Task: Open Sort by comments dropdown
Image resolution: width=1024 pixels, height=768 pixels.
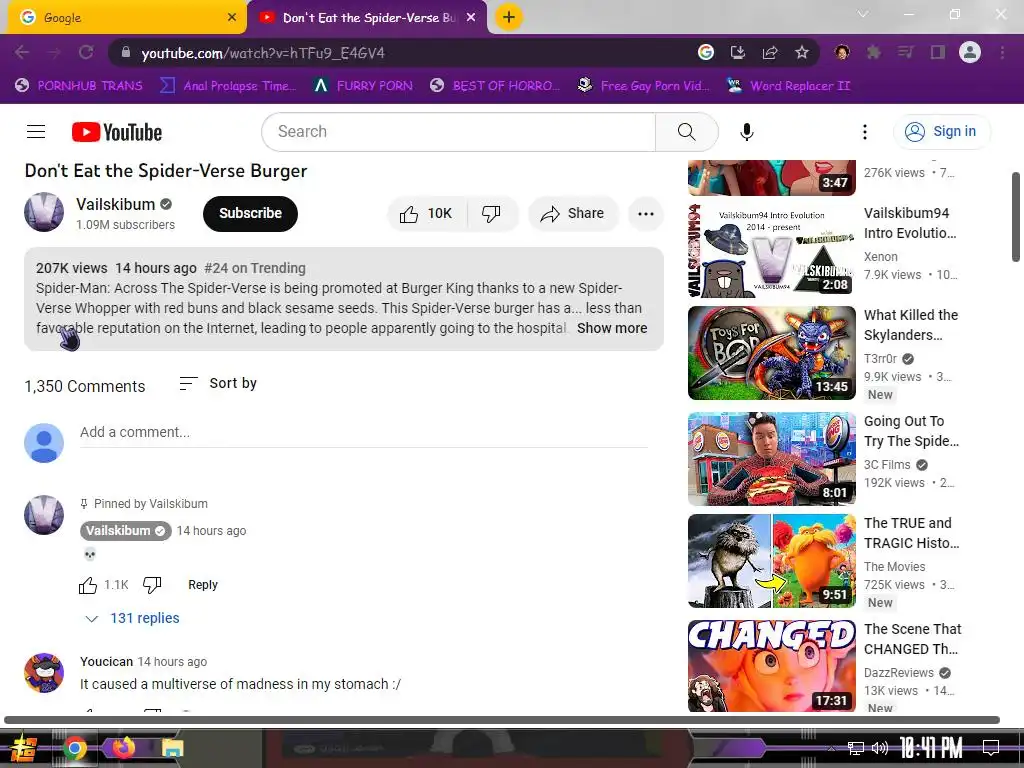Action: pyautogui.click(x=218, y=383)
